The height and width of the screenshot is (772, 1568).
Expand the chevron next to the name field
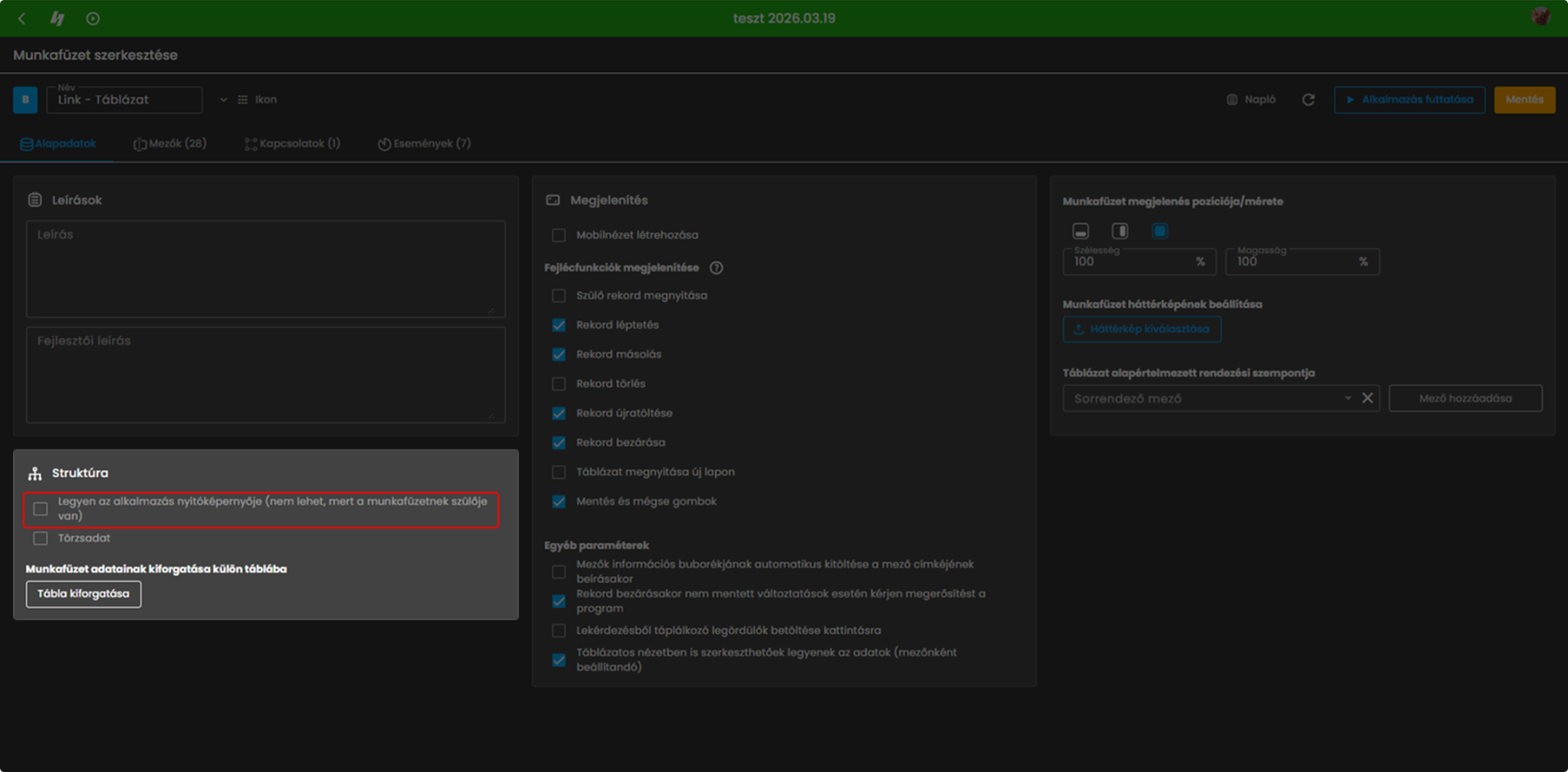(223, 100)
